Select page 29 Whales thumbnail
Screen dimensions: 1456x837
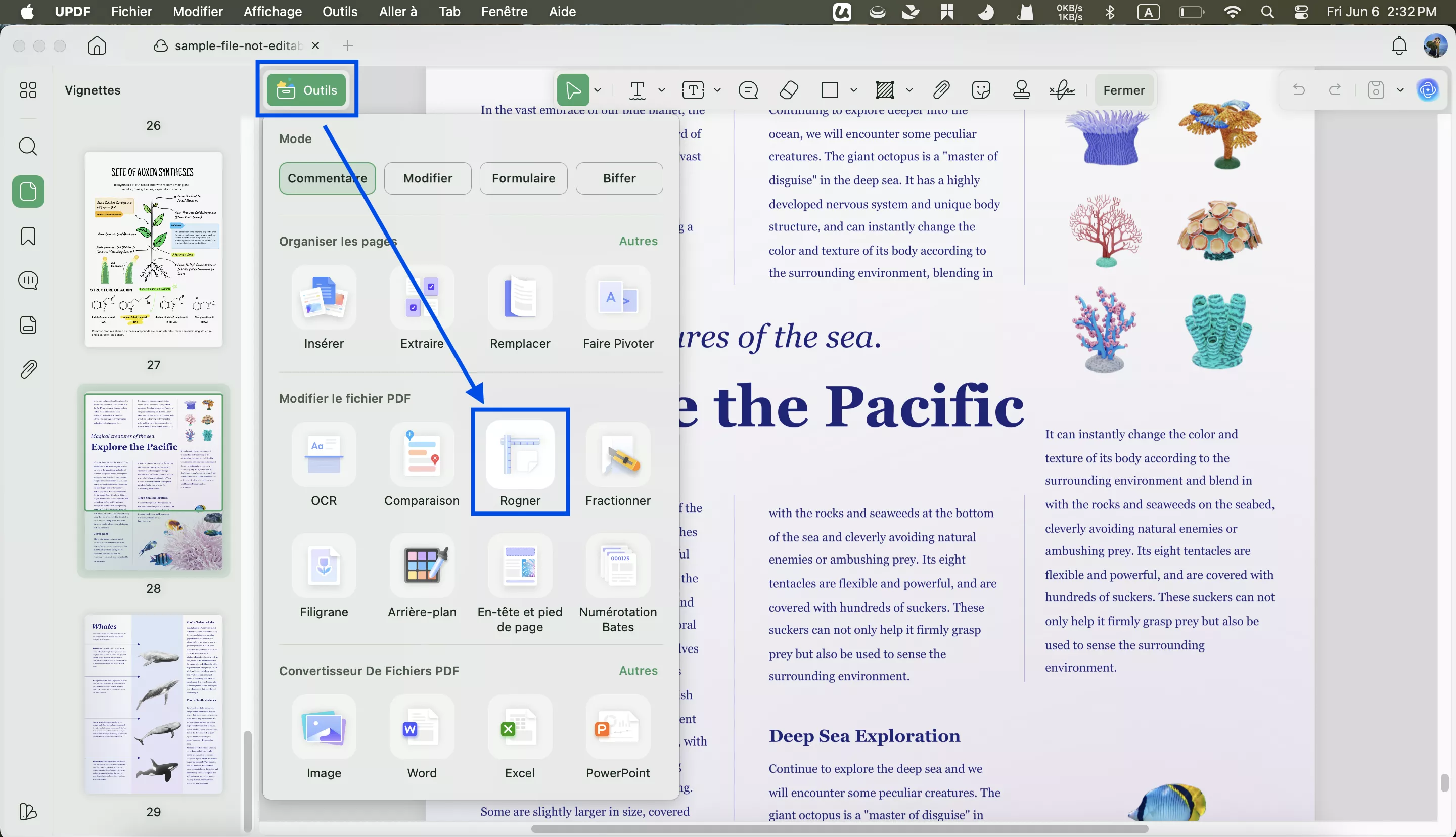coord(154,704)
